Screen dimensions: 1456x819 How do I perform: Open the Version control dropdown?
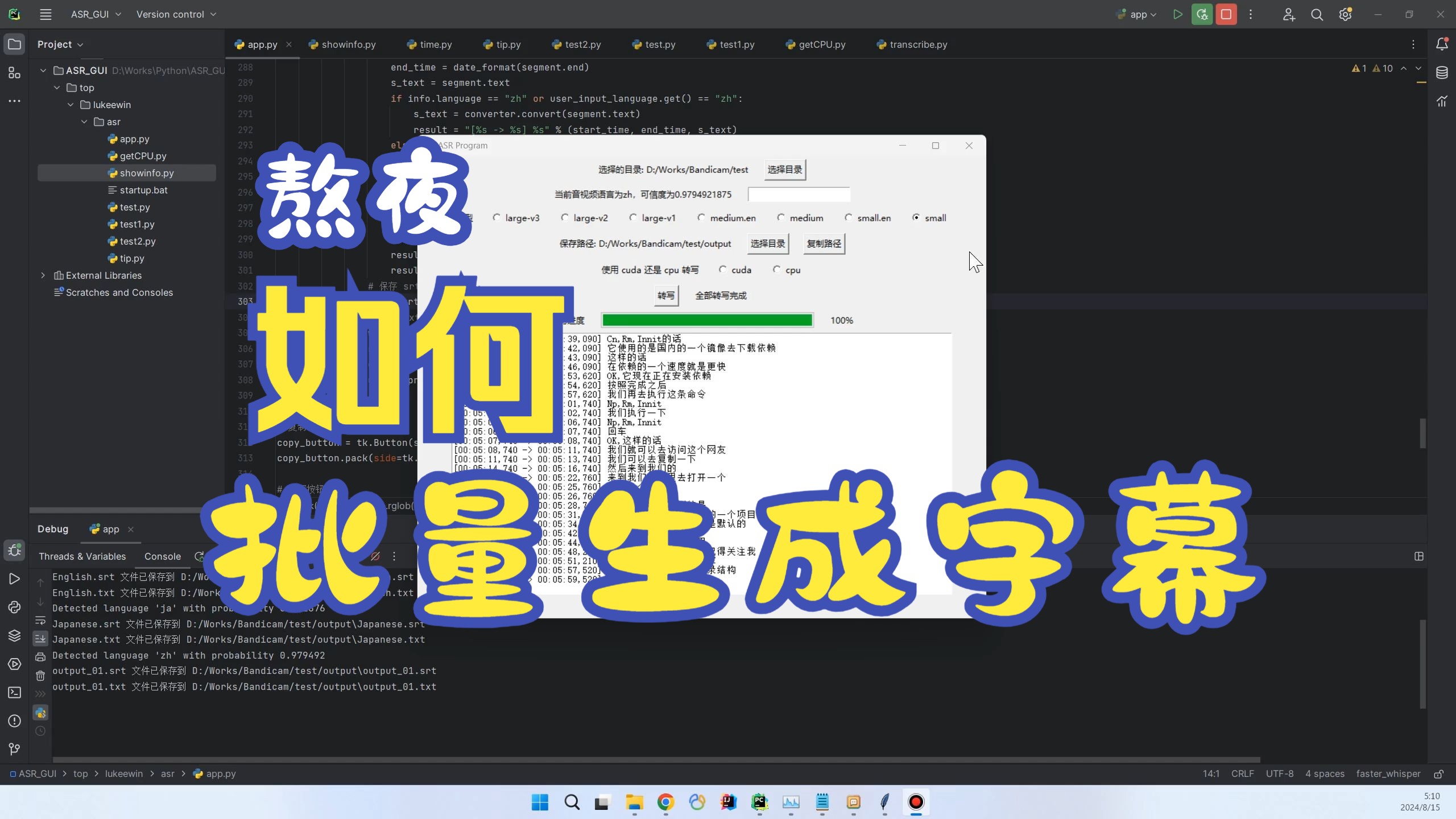coord(176,15)
